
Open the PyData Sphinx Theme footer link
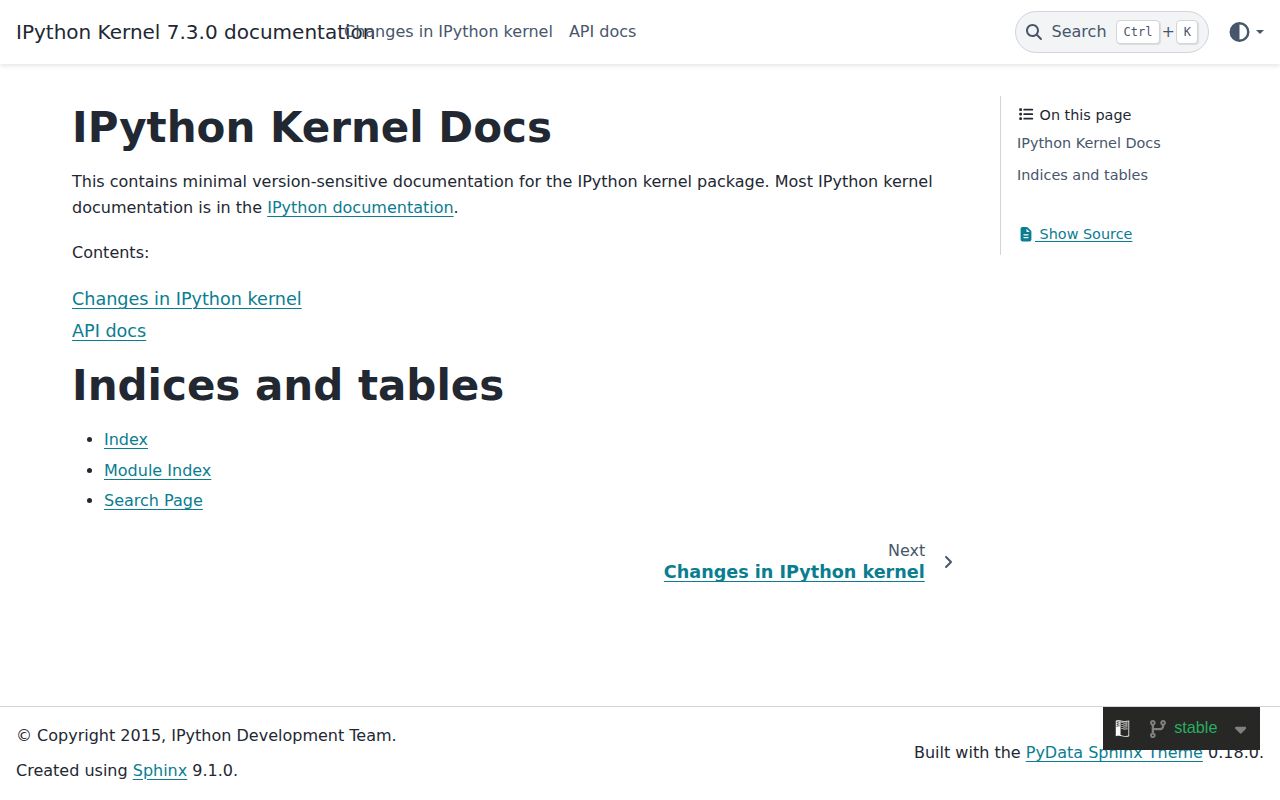[x=1114, y=752]
